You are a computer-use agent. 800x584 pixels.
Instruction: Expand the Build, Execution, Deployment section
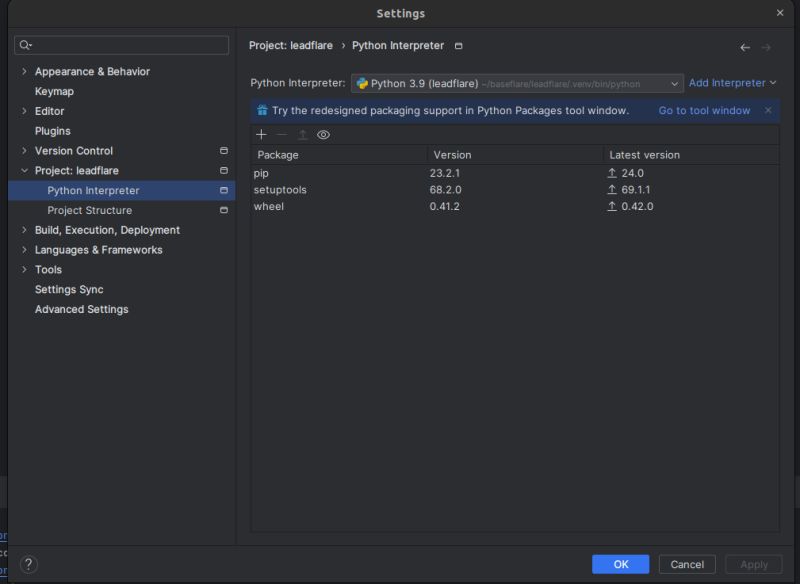pyautogui.click(x=24, y=230)
